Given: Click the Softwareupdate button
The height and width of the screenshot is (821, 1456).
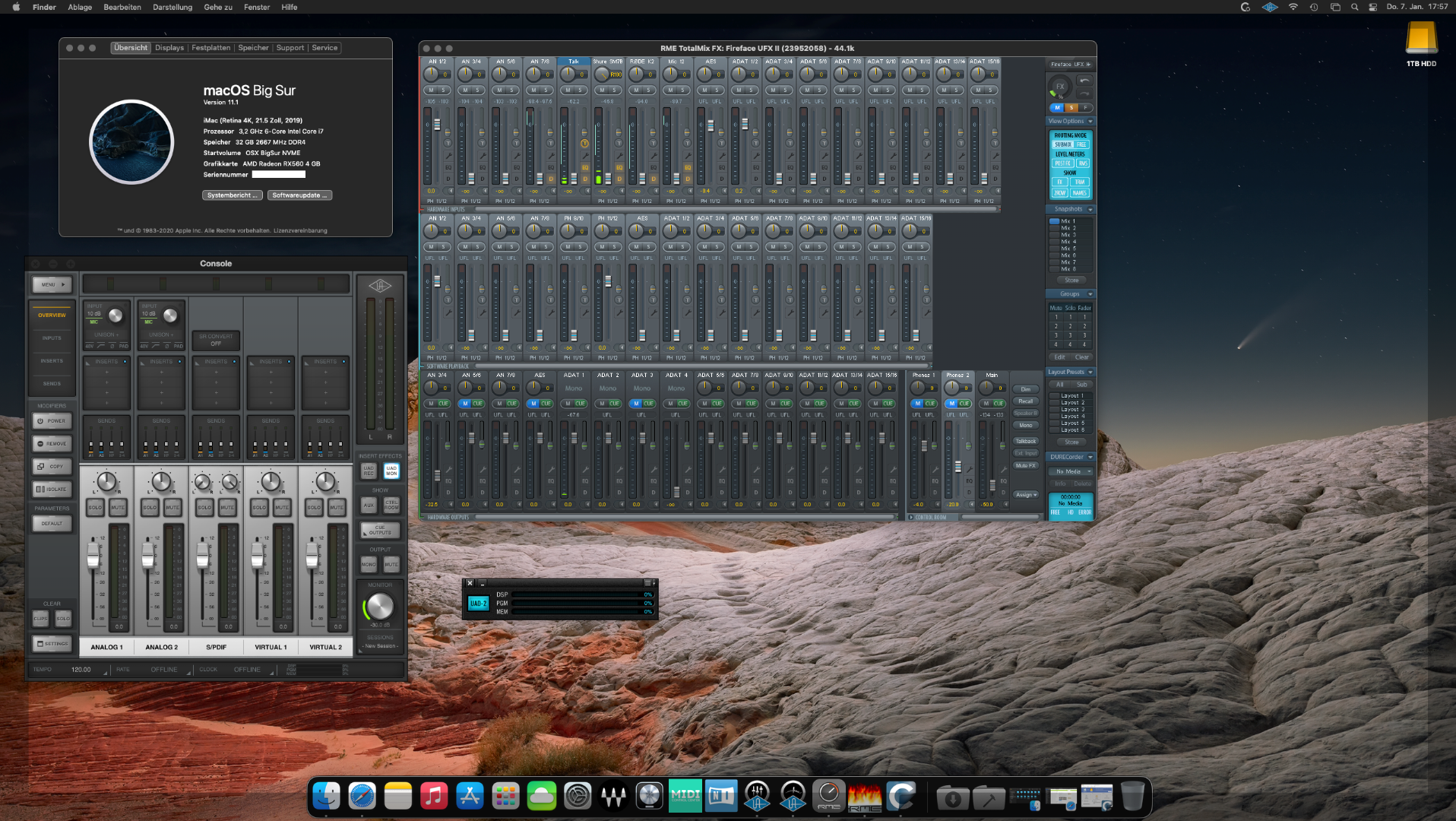Looking at the screenshot, I should point(299,195).
